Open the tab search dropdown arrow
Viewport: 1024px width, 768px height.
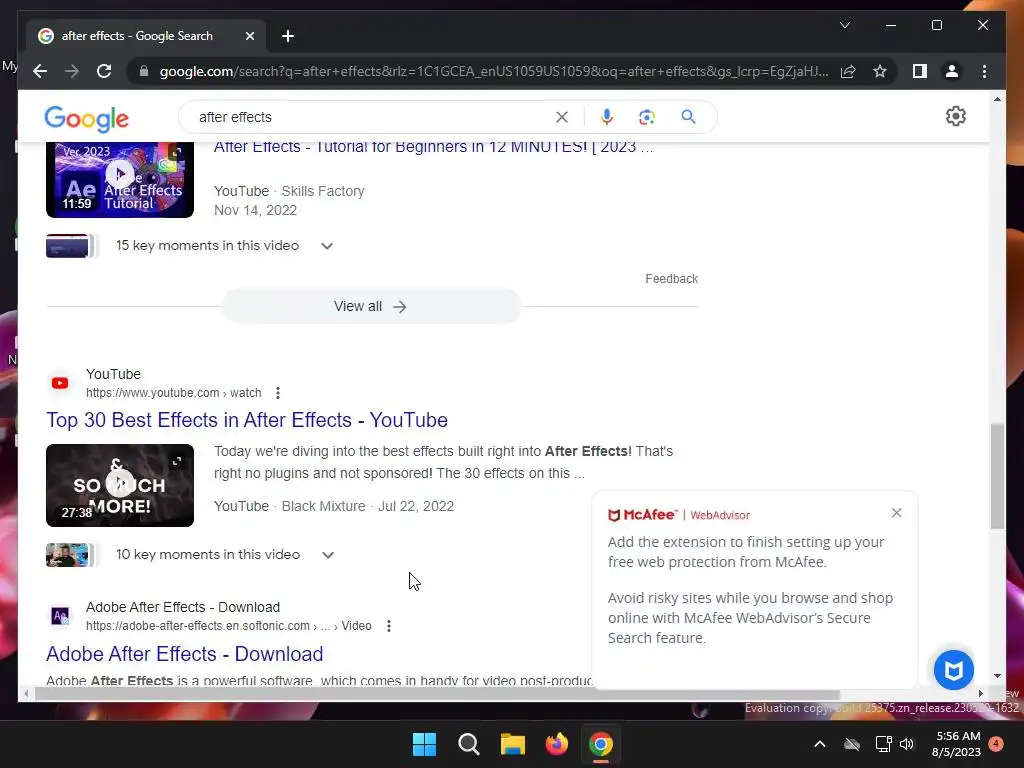844,25
